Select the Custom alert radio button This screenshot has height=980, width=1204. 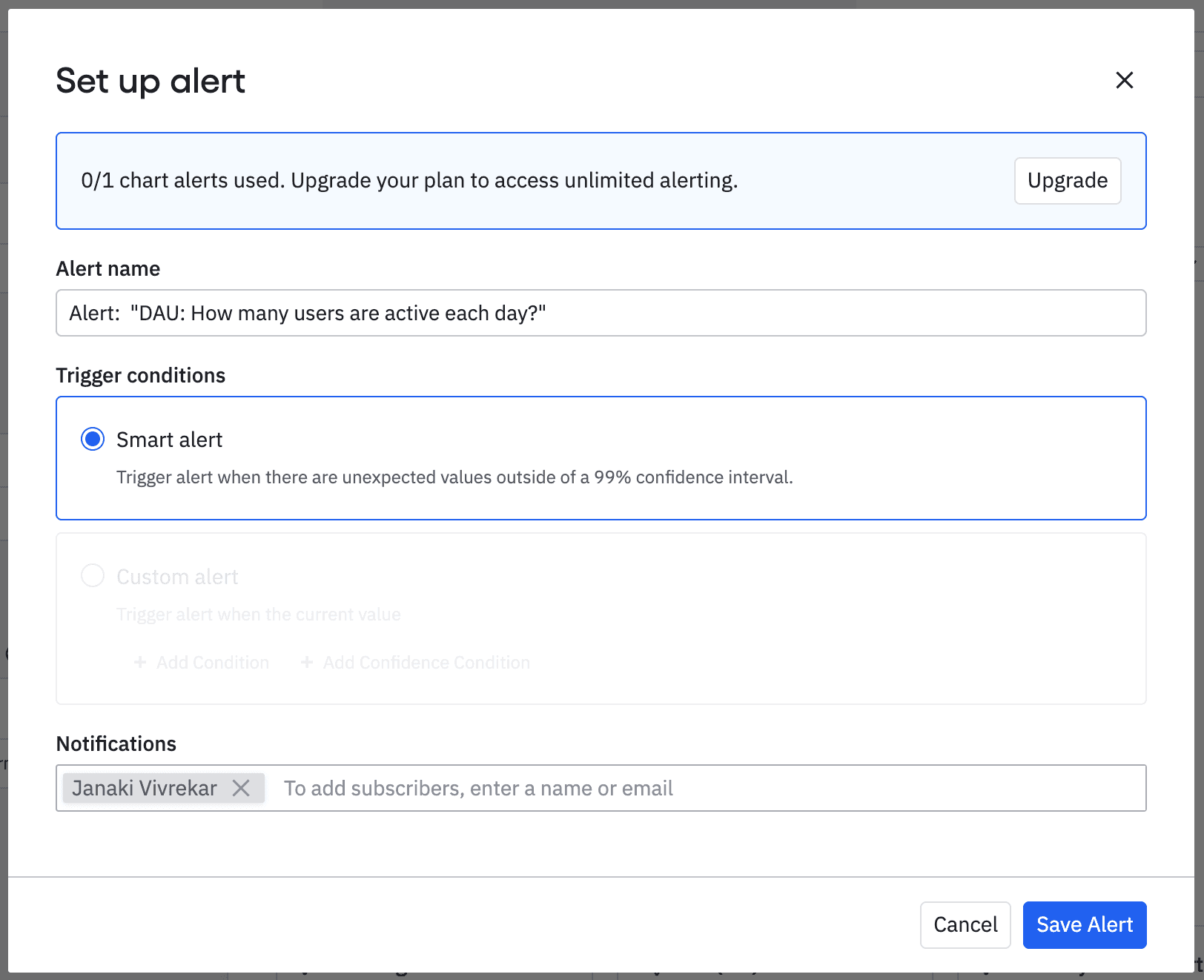93,576
